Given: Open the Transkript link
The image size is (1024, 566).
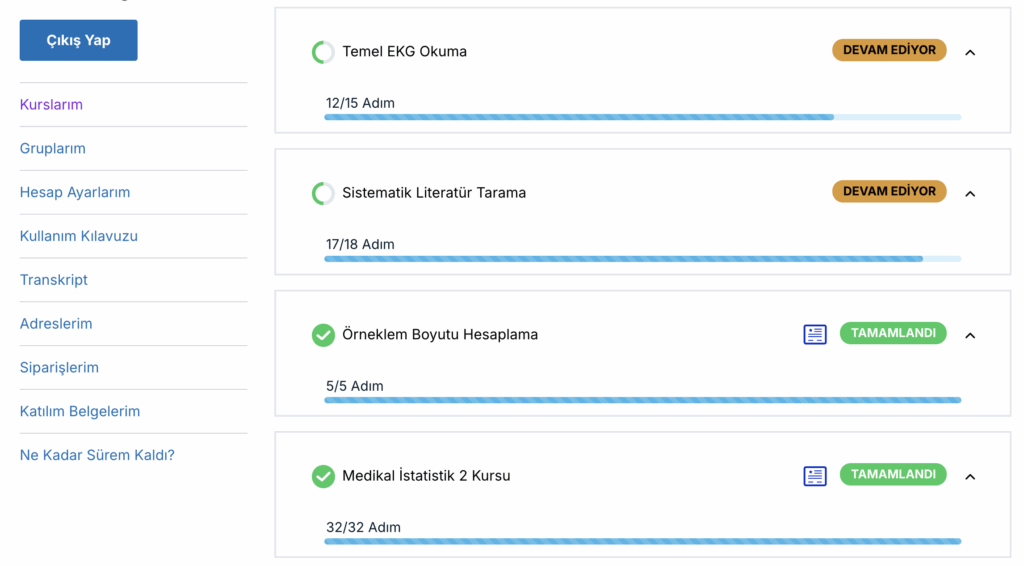Looking at the screenshot, I should [54, 279].
